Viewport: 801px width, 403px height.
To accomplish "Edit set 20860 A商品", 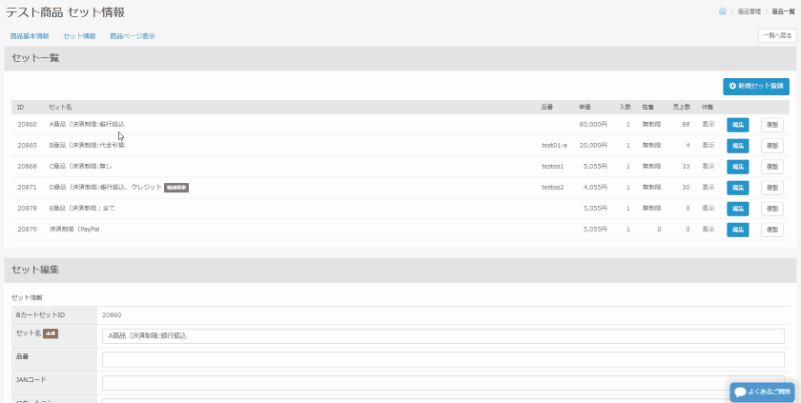I will point(738,125).
